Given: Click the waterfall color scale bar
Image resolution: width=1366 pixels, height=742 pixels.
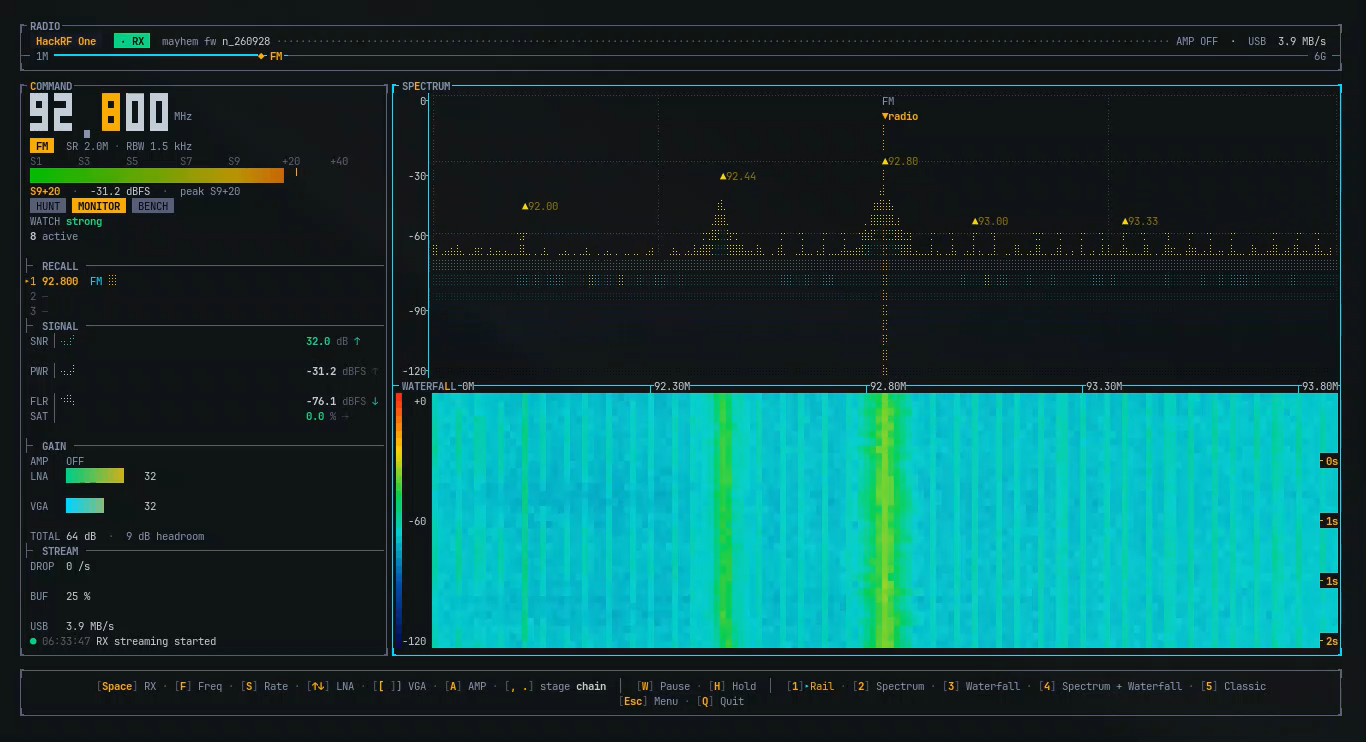Looking at the screenshot, I should point(400,520).
